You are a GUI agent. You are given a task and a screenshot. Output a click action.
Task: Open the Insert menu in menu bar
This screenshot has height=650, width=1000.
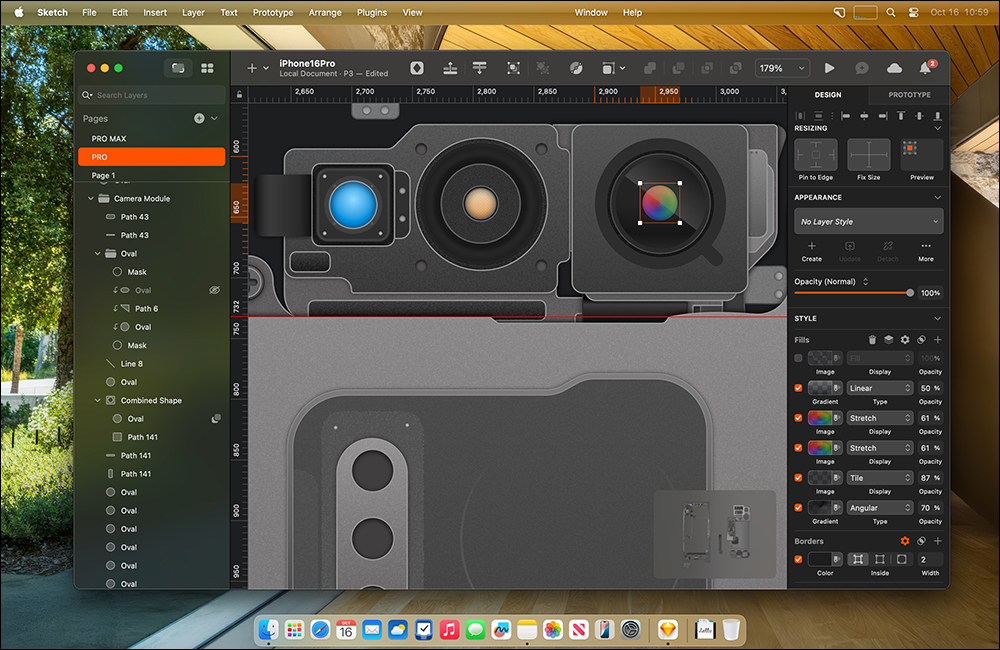tap(155, 12)
